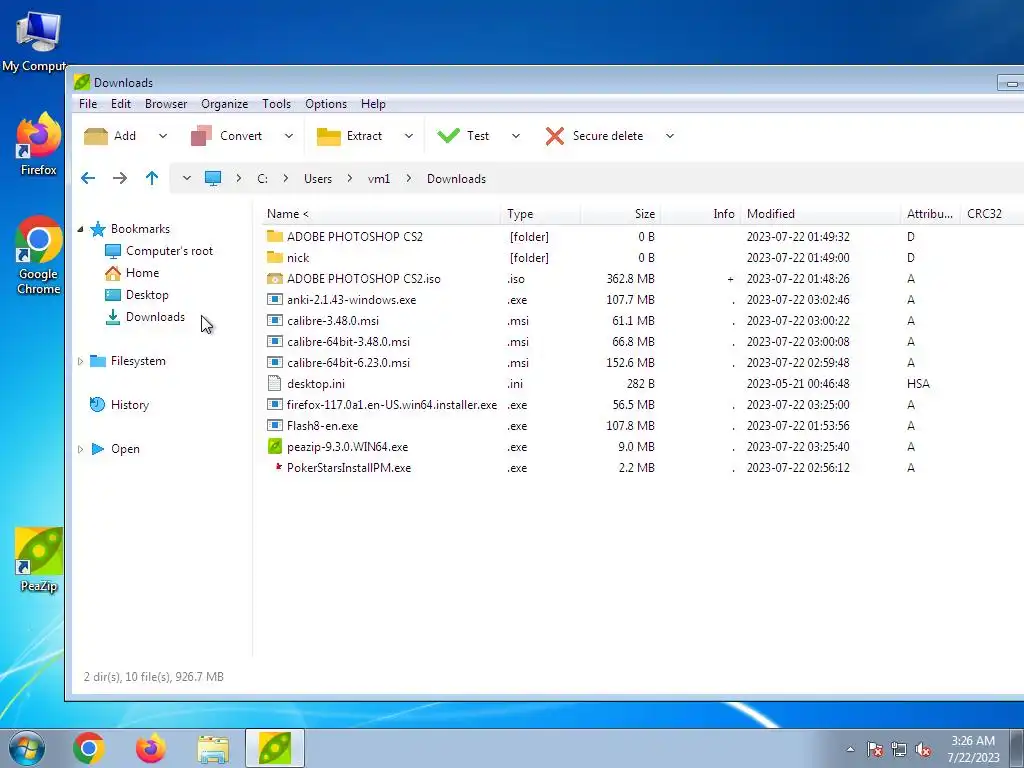Viewport: 1024px width, 768px height.
Task: Open the Convert dropdown arrow
Action: [289, 136]
